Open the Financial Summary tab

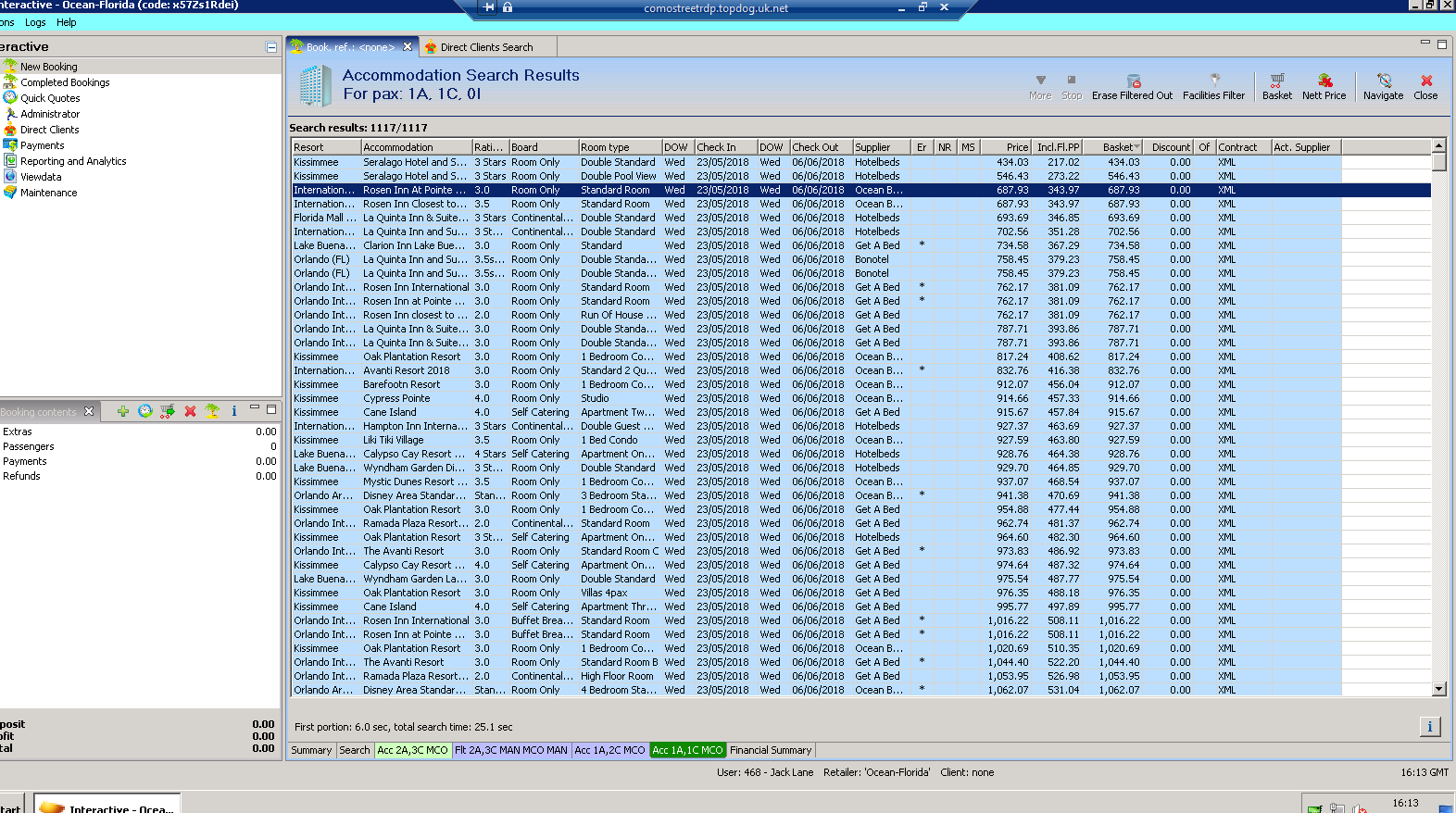pos(771,750)
